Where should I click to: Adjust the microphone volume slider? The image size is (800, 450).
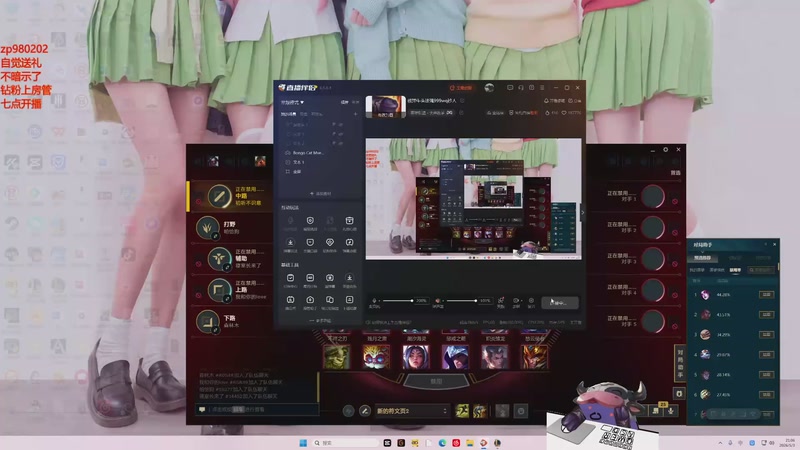[398, 301]
